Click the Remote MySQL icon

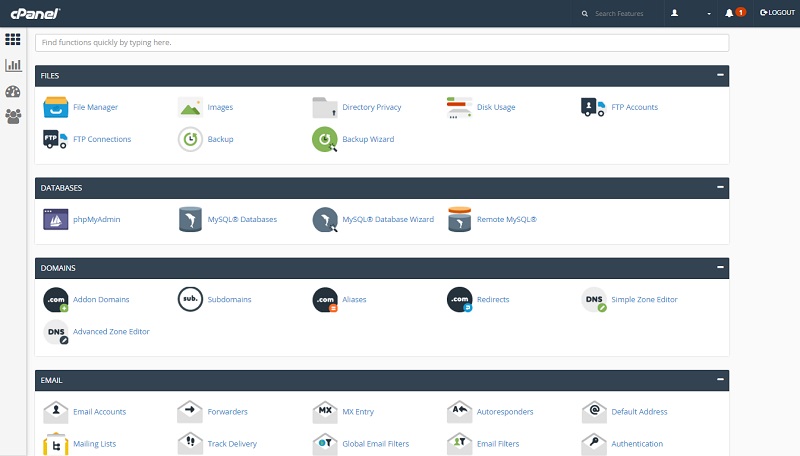click(459, 219)
